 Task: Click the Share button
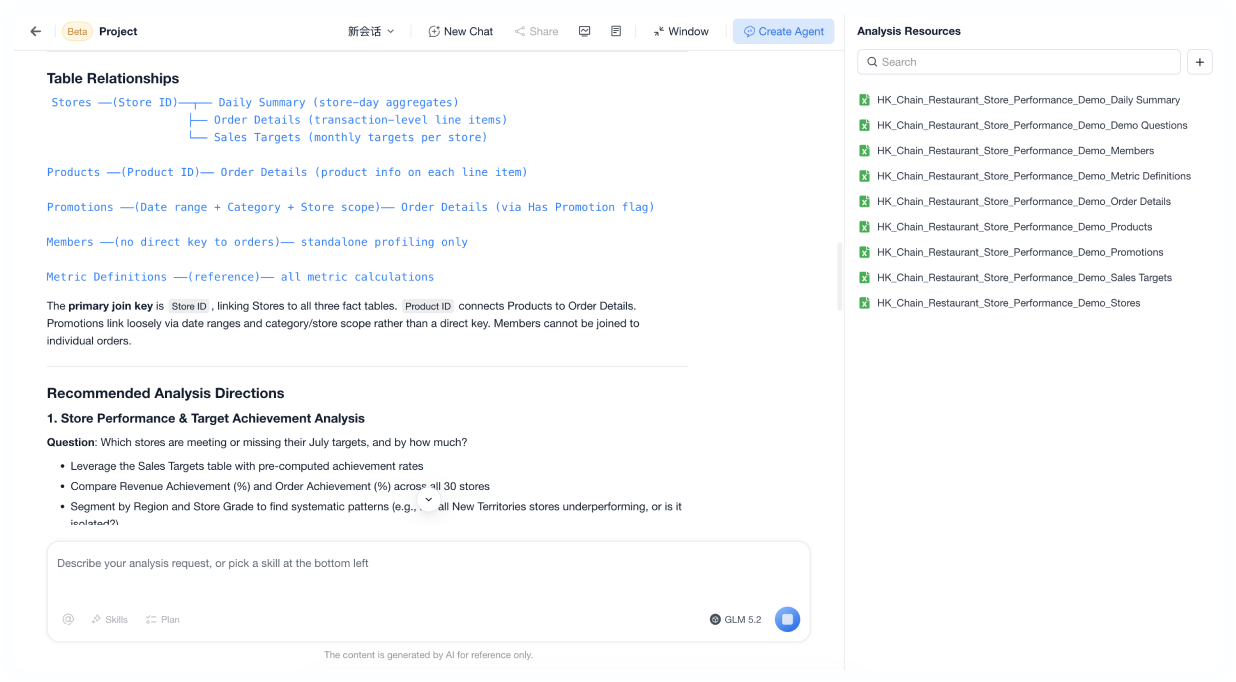click(537, 31)
